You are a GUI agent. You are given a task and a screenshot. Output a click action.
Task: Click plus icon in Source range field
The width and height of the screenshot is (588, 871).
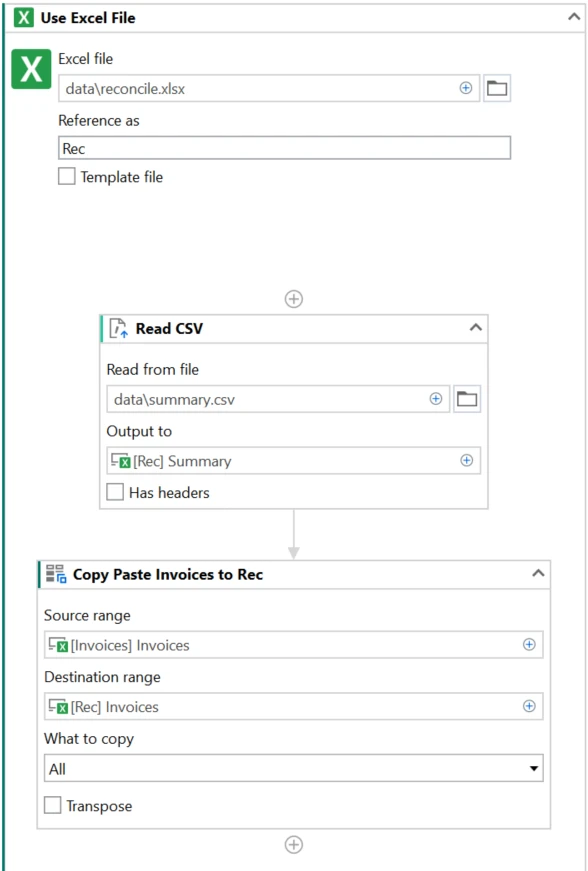tap(529, 644)
